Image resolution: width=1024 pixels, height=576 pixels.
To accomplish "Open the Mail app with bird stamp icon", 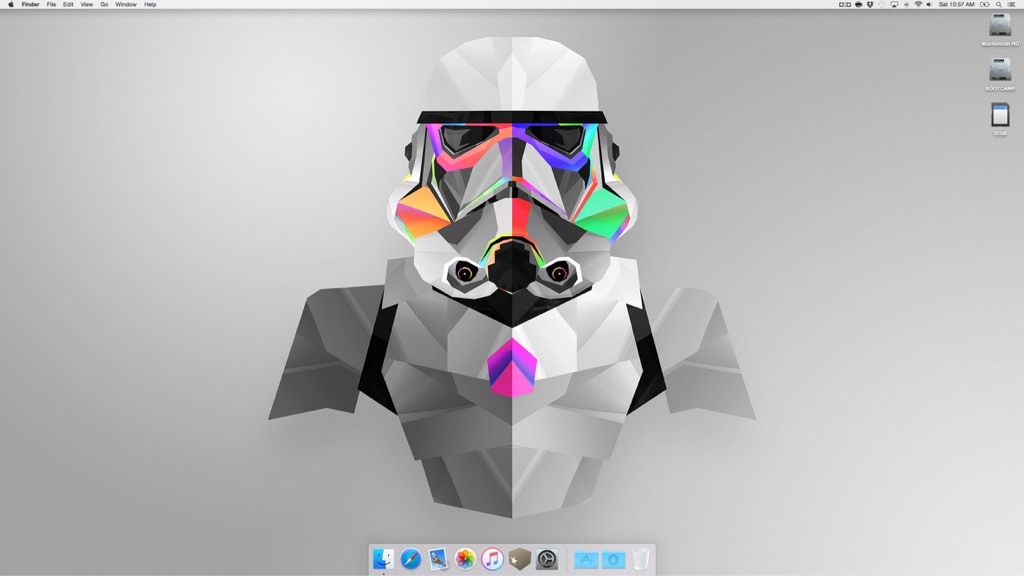I will tap(438, 559).
